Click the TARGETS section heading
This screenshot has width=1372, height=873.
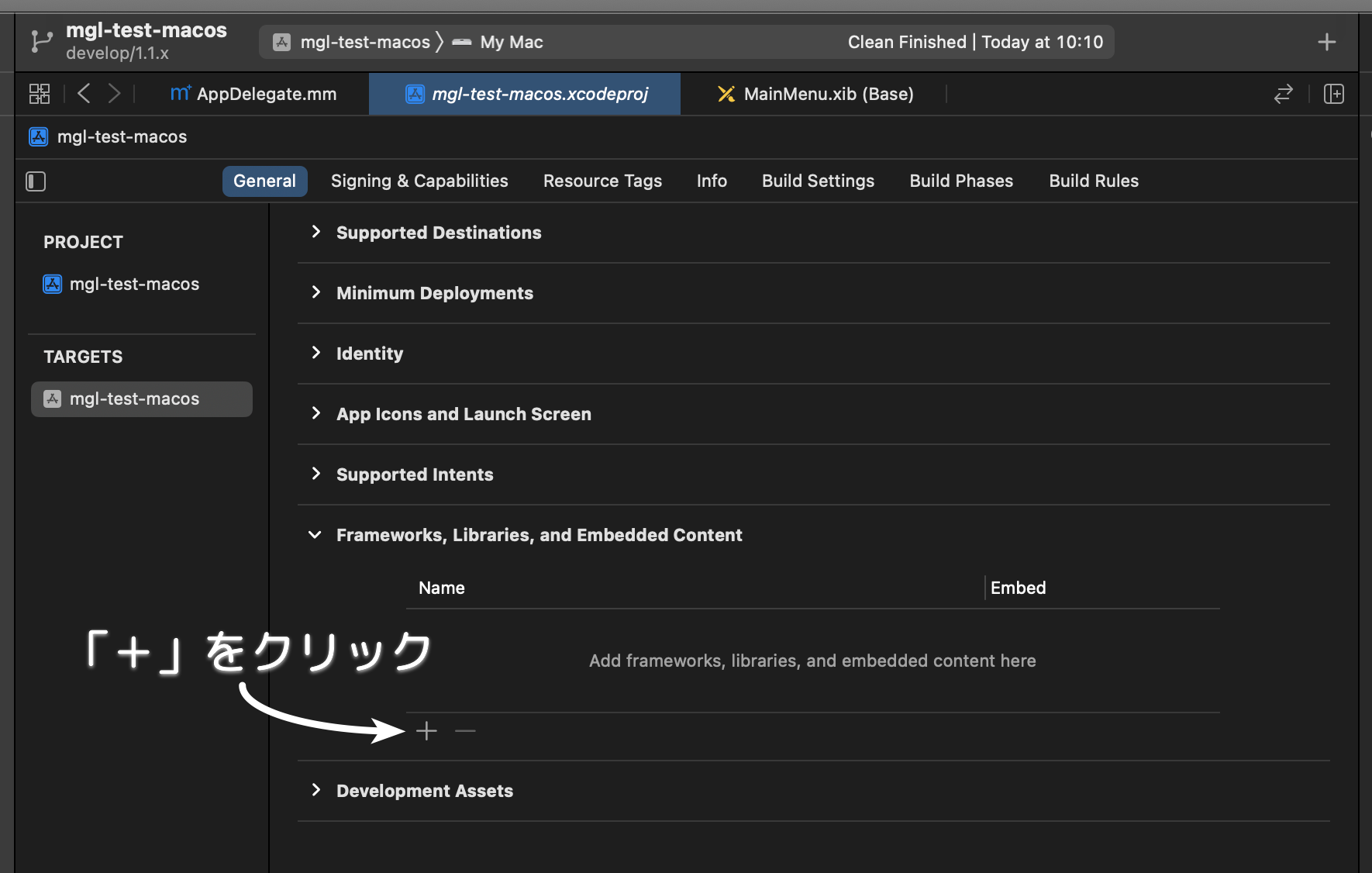83,357
